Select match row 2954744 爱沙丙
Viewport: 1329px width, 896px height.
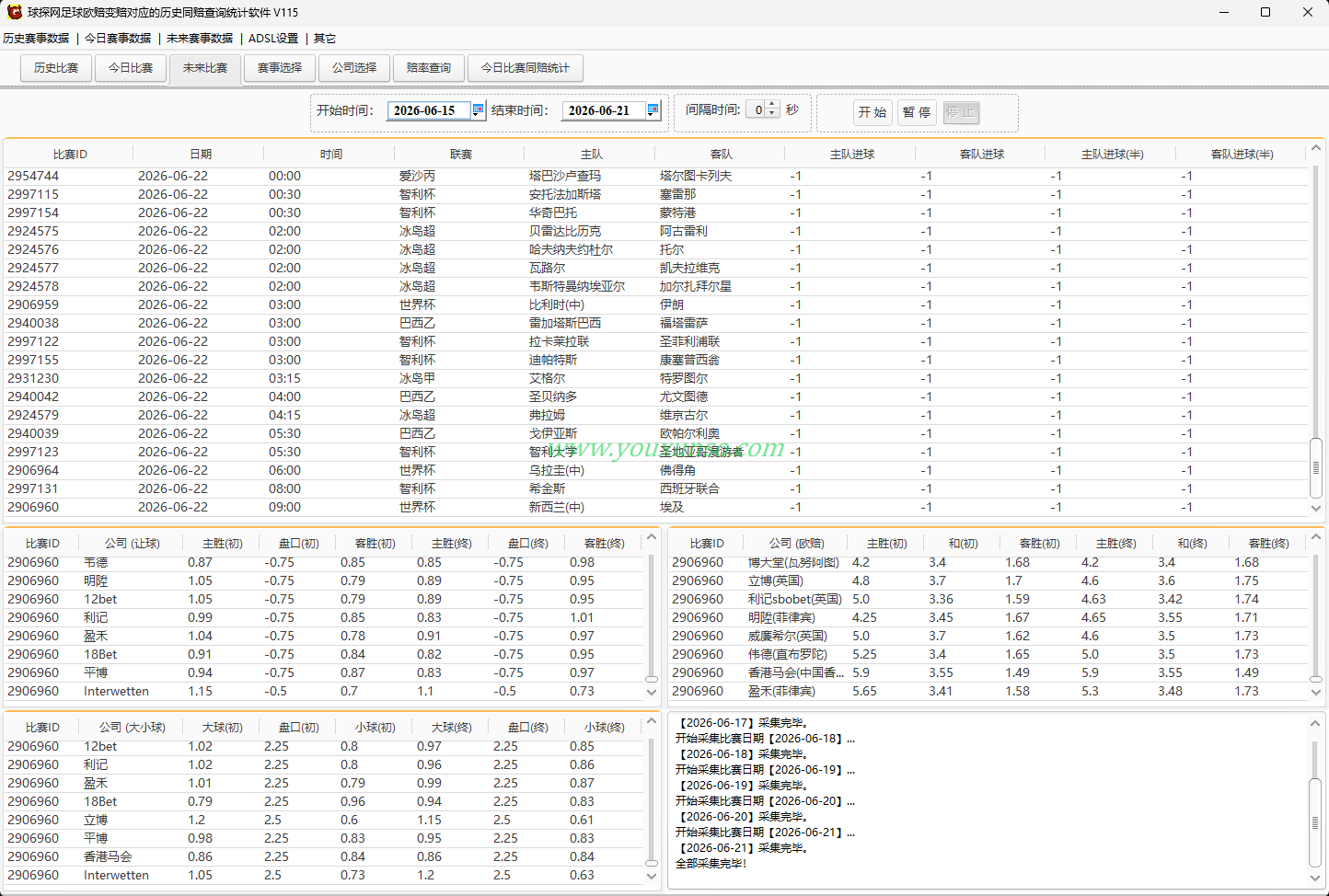pyautogui.click(x=655, y=176)
